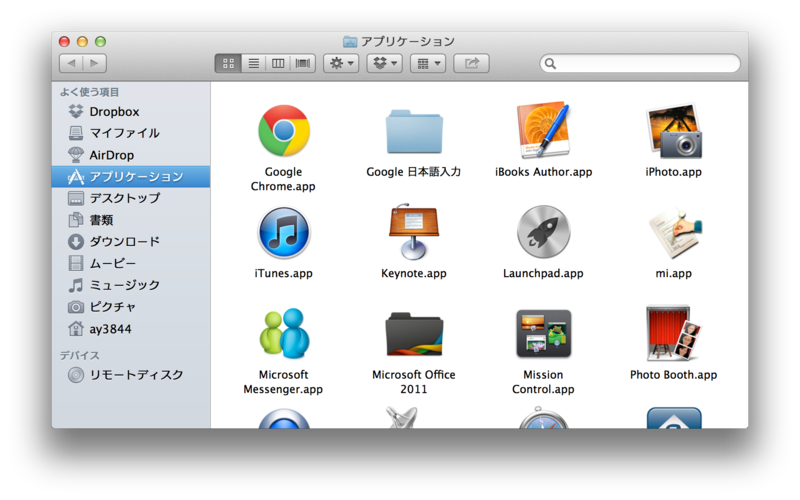The height and width of the screenshot is (500, 800).
Task: Click the Photo Booth.app name label
Action: coord(673,374)
